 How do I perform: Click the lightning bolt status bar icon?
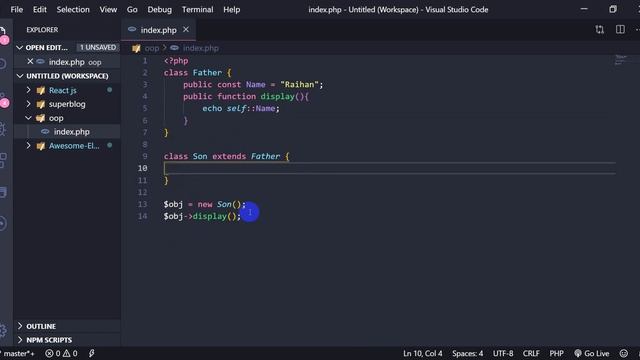tap(91, 353)
